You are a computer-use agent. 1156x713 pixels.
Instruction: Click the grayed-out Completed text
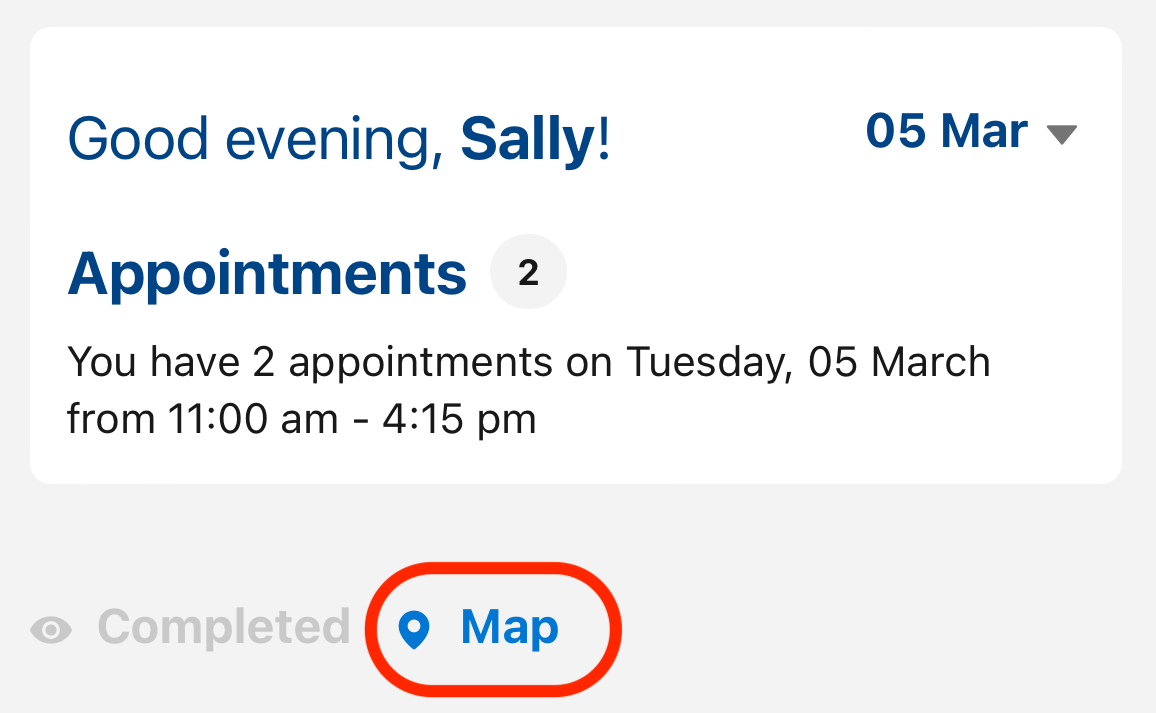tap(223, 627)
